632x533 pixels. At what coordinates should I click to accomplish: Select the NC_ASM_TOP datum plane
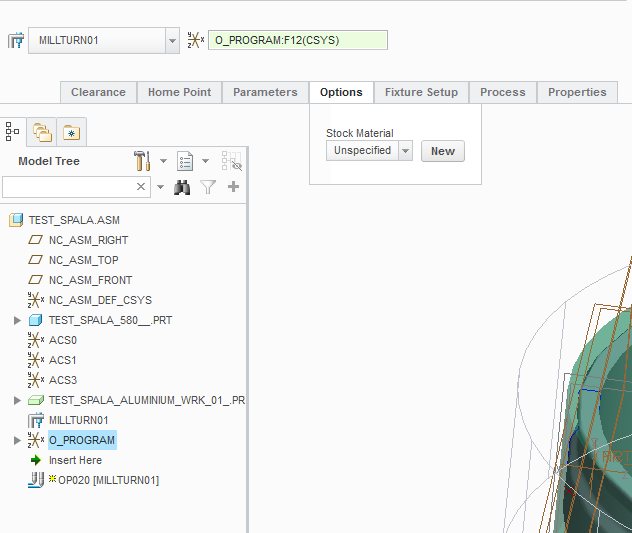(83, 260)
